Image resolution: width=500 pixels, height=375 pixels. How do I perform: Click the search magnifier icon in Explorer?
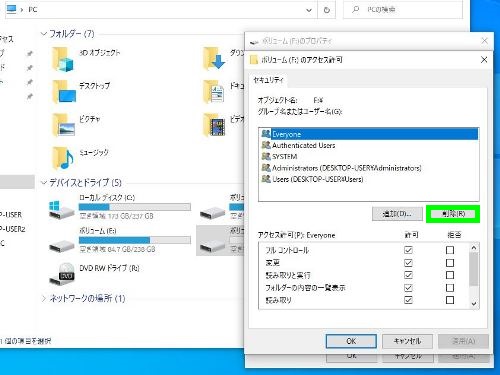[x=355, y=9]
